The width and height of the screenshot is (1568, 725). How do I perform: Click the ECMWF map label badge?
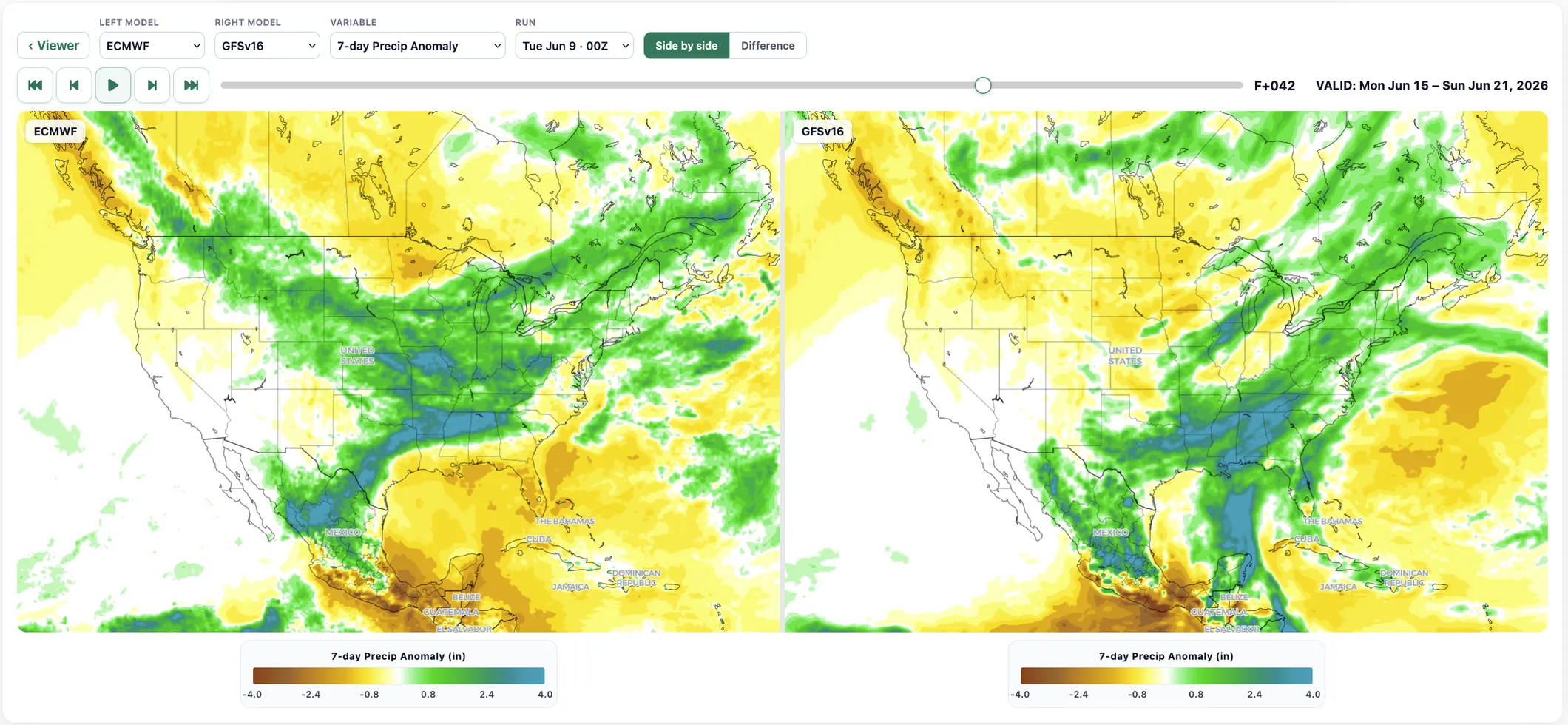[55, 131]
